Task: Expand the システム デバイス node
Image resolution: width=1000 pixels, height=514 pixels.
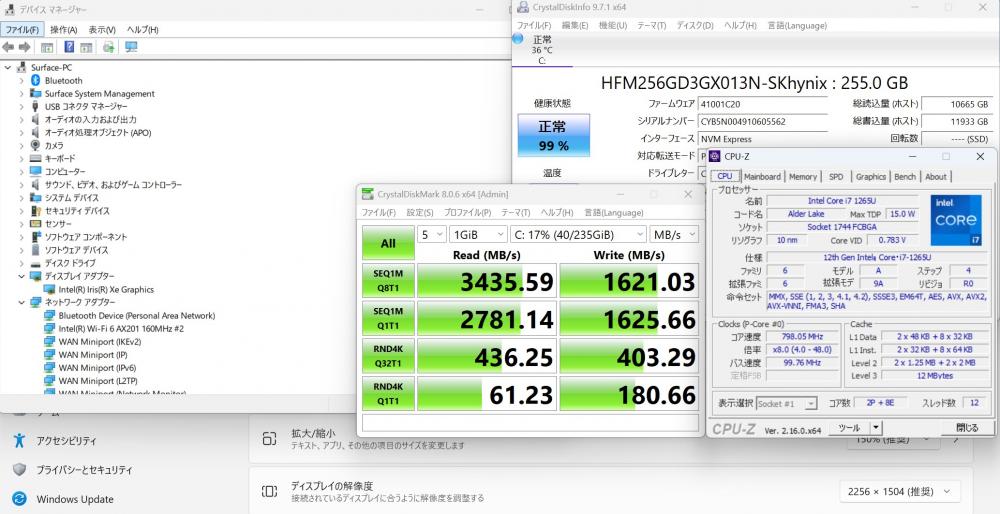Action: click(21, 198)
